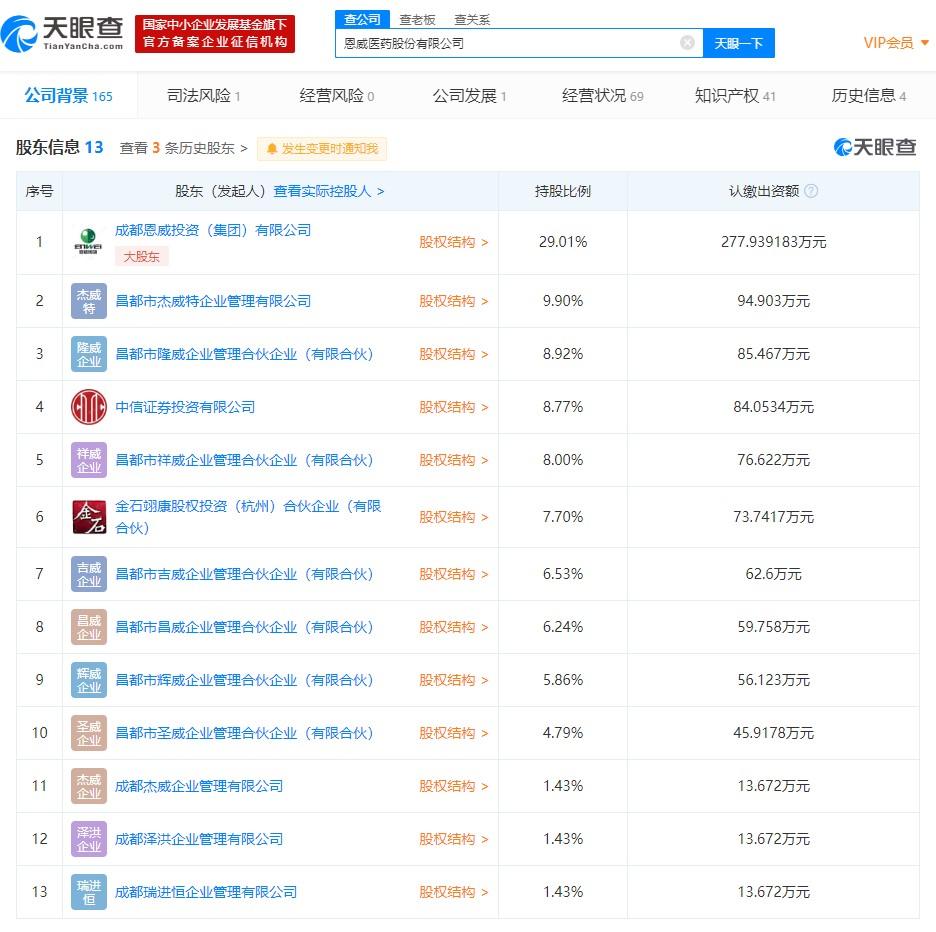Expand 股权结构 for 昌都市圣威企业管理

[x=453, y=733]
